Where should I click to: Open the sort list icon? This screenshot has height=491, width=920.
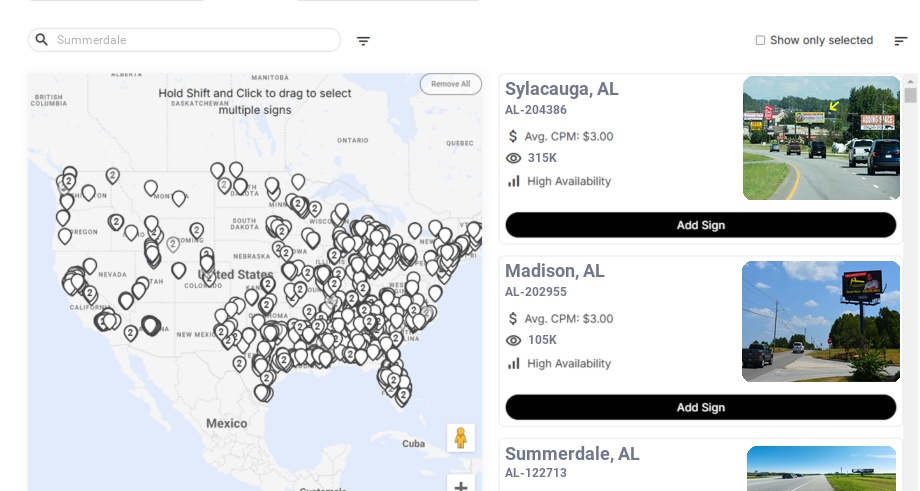coord(900,41)
